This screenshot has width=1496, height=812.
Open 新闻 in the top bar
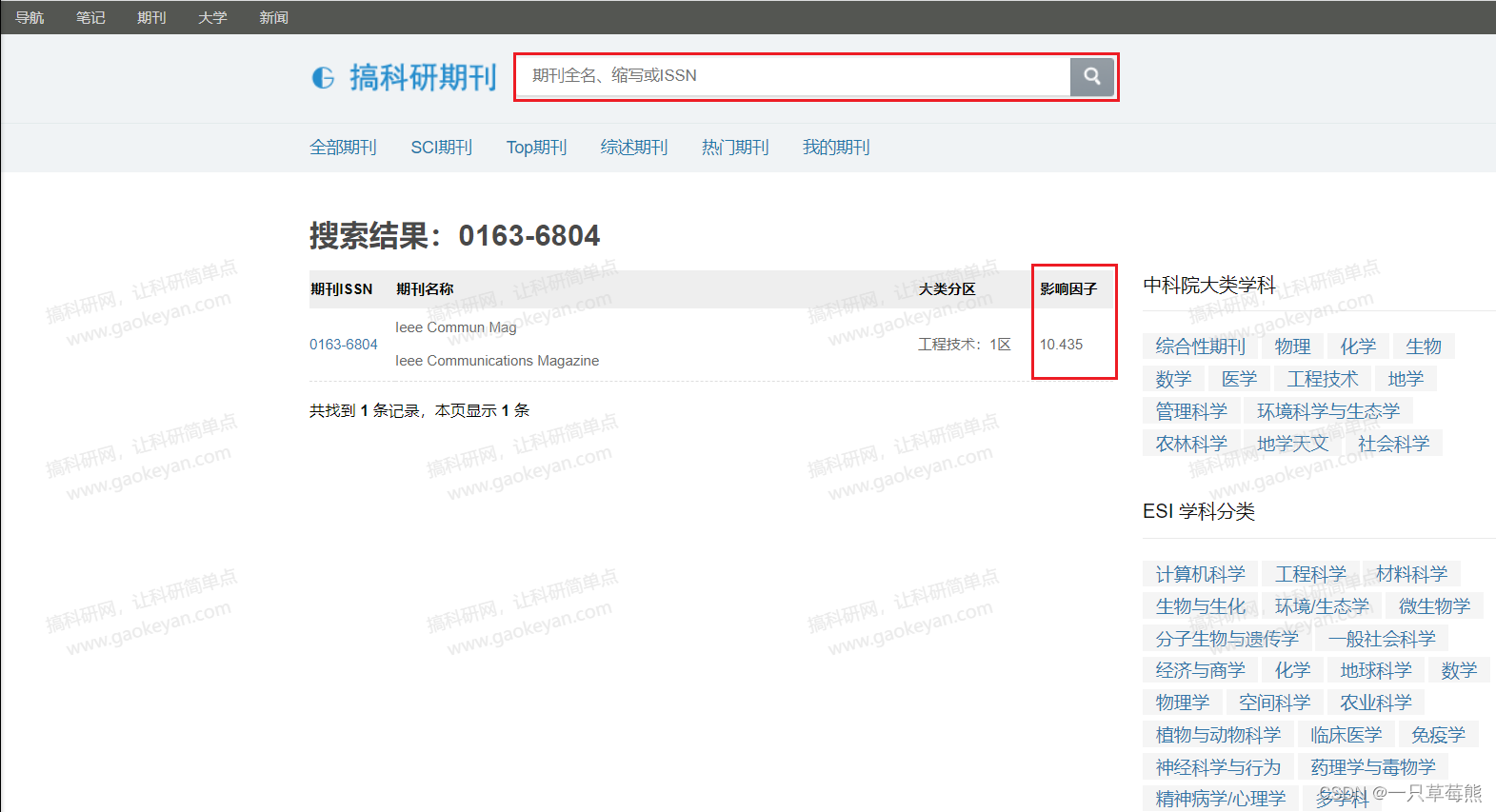coord(273,17)
